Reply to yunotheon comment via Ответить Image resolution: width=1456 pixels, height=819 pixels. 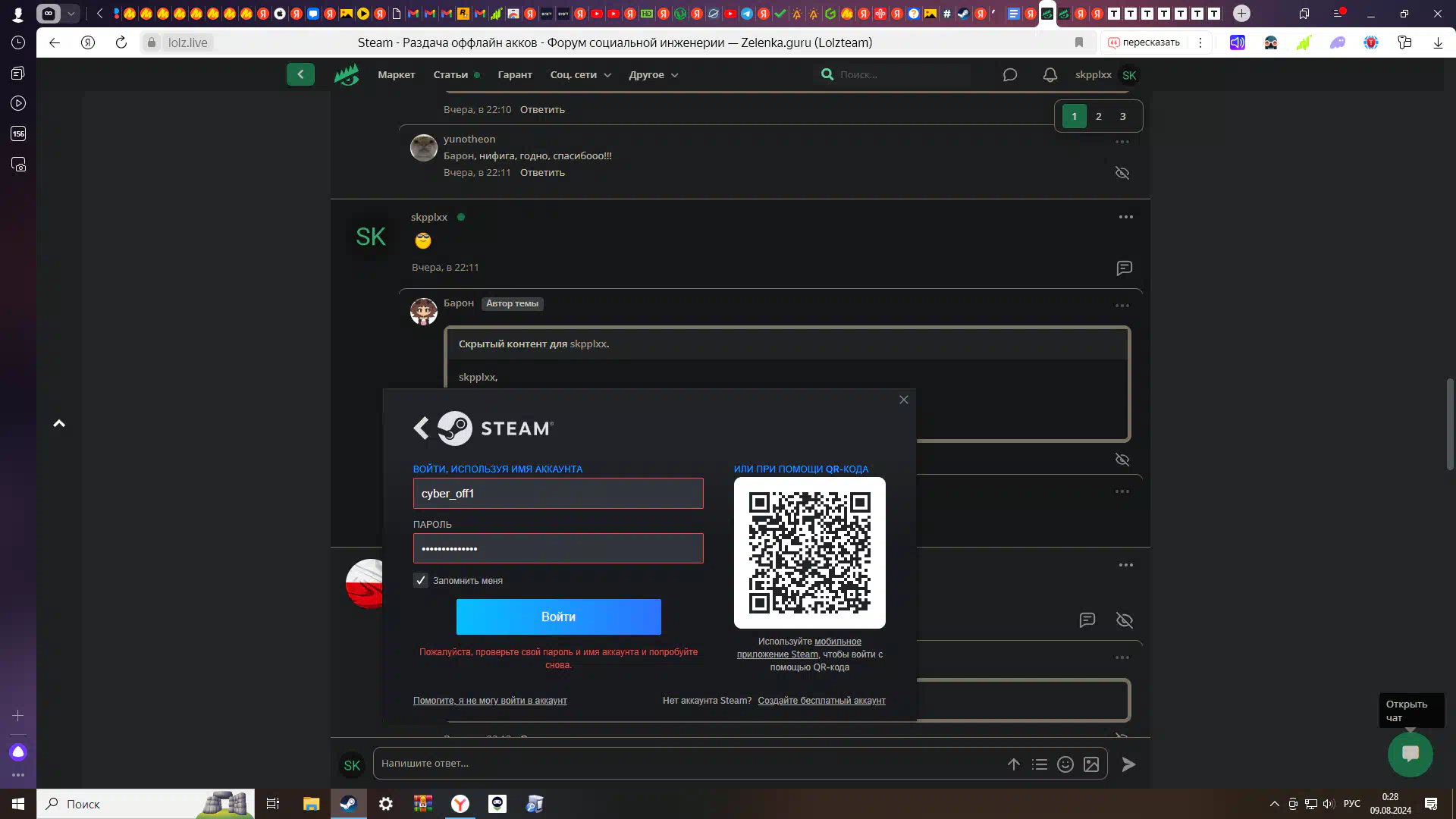pyautogui.click(x=542, y=173)
